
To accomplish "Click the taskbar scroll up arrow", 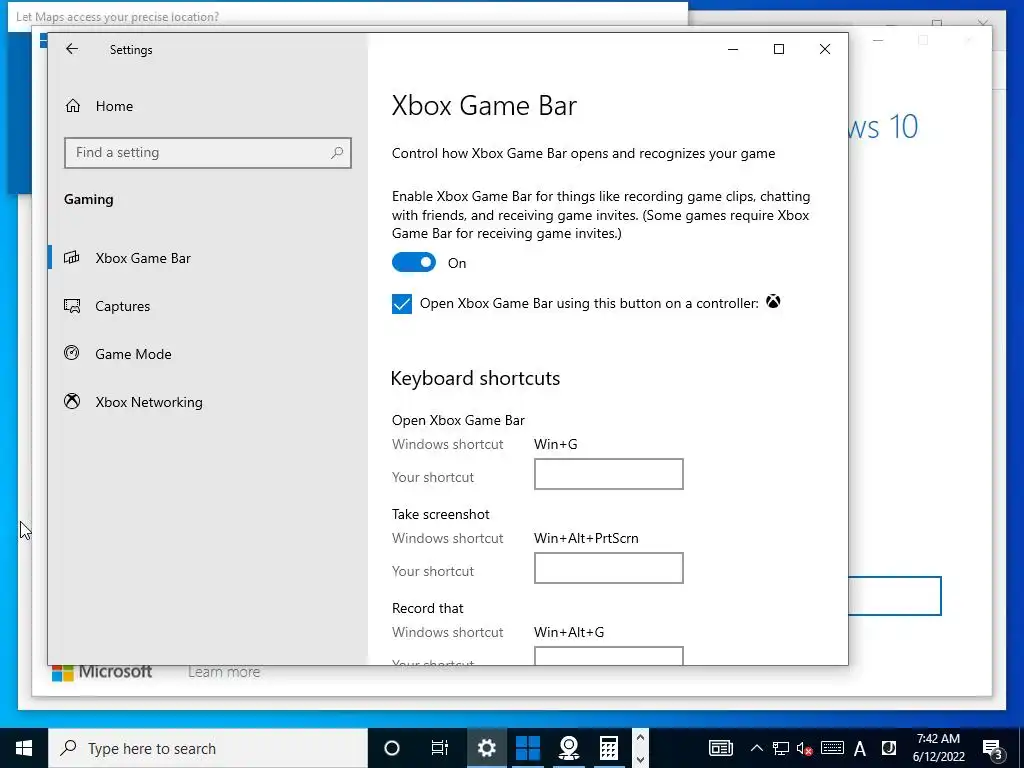I will tap(640, 737).
